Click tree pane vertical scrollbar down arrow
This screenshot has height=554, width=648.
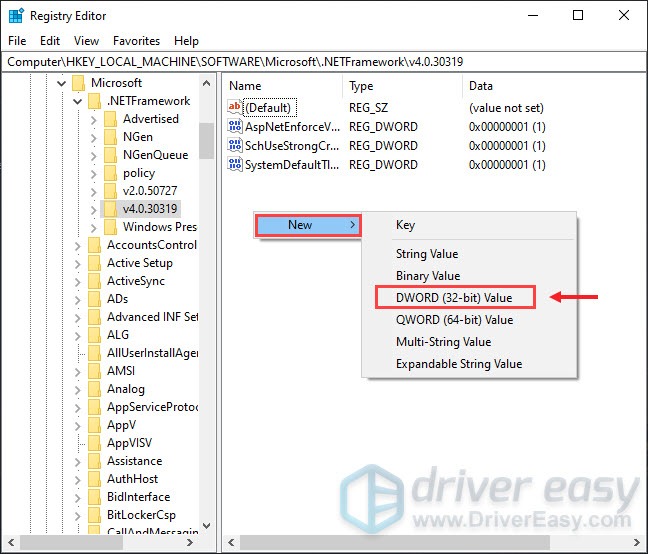[207, 525]
